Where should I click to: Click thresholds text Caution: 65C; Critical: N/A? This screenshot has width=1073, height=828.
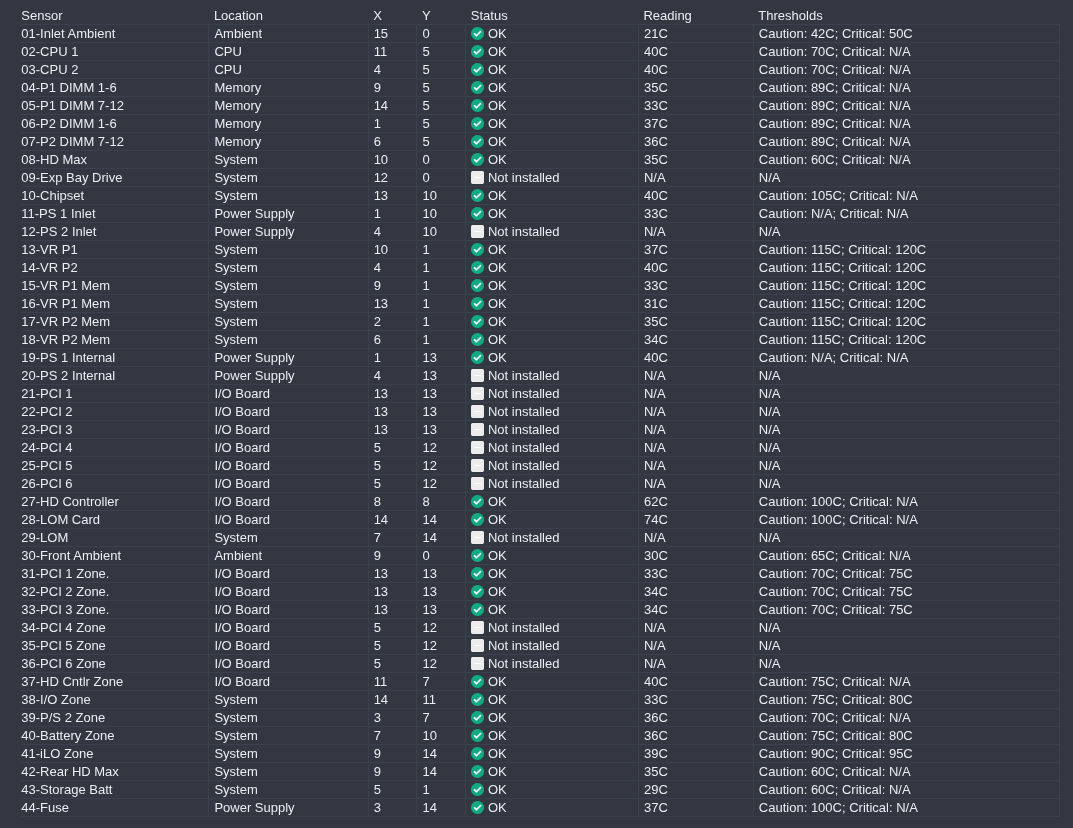[835, 556]
